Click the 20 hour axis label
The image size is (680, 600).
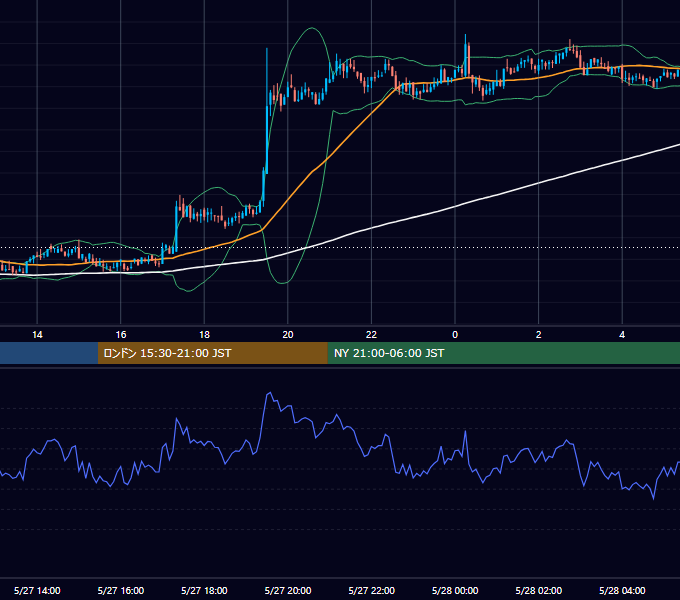pos(288,335)
